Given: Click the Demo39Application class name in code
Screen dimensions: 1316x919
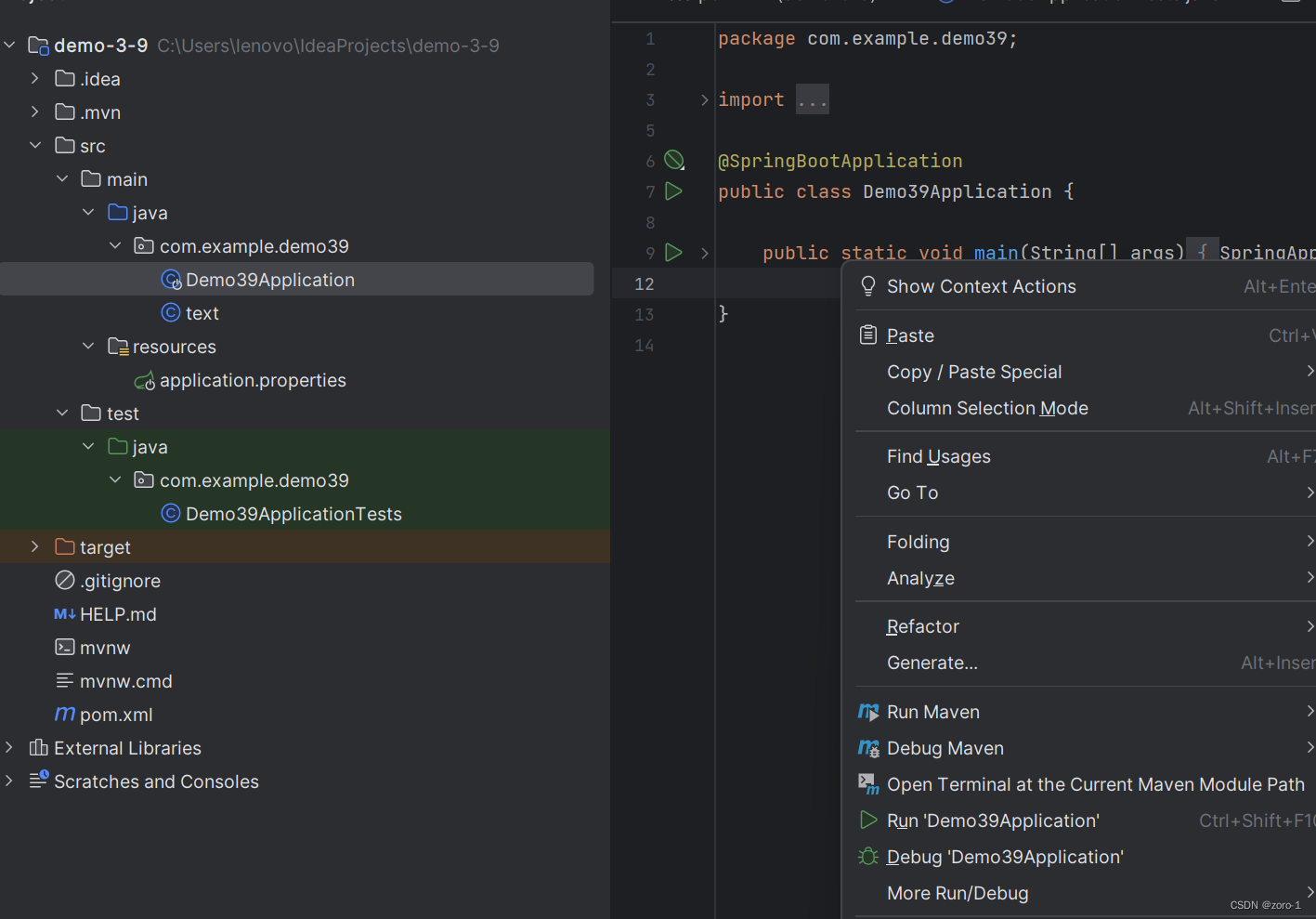Looking at the screenshot, I should tap(958, 191).
